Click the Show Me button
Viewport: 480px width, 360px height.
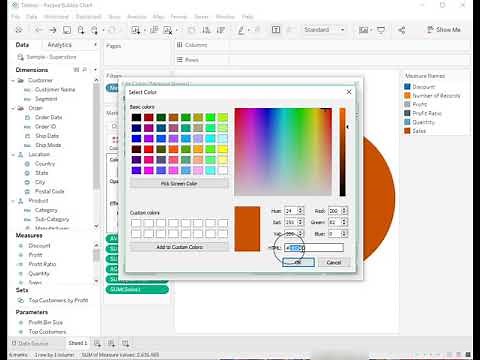[x=444, y=30]
